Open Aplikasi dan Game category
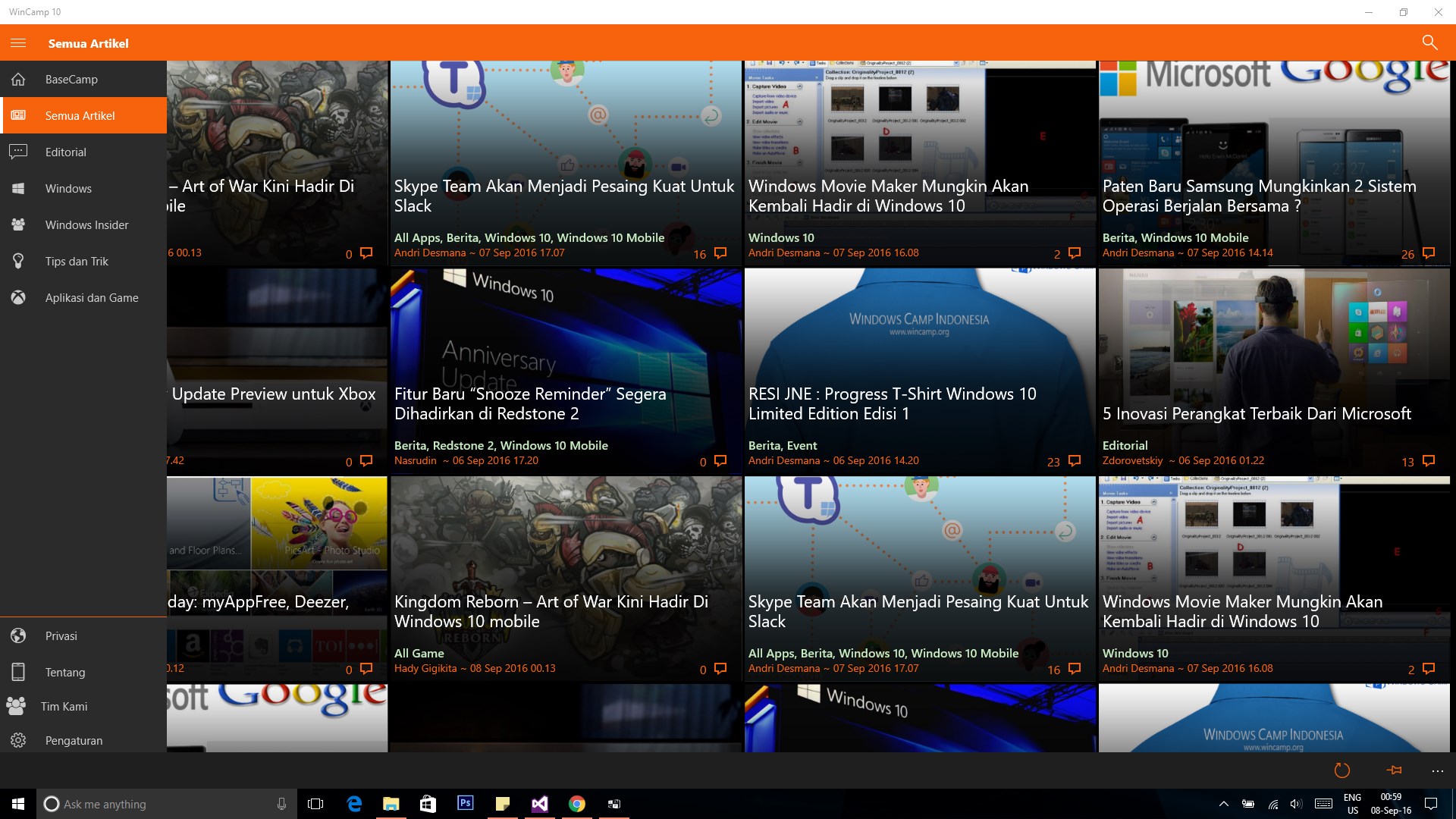 (x=91, y=298)
